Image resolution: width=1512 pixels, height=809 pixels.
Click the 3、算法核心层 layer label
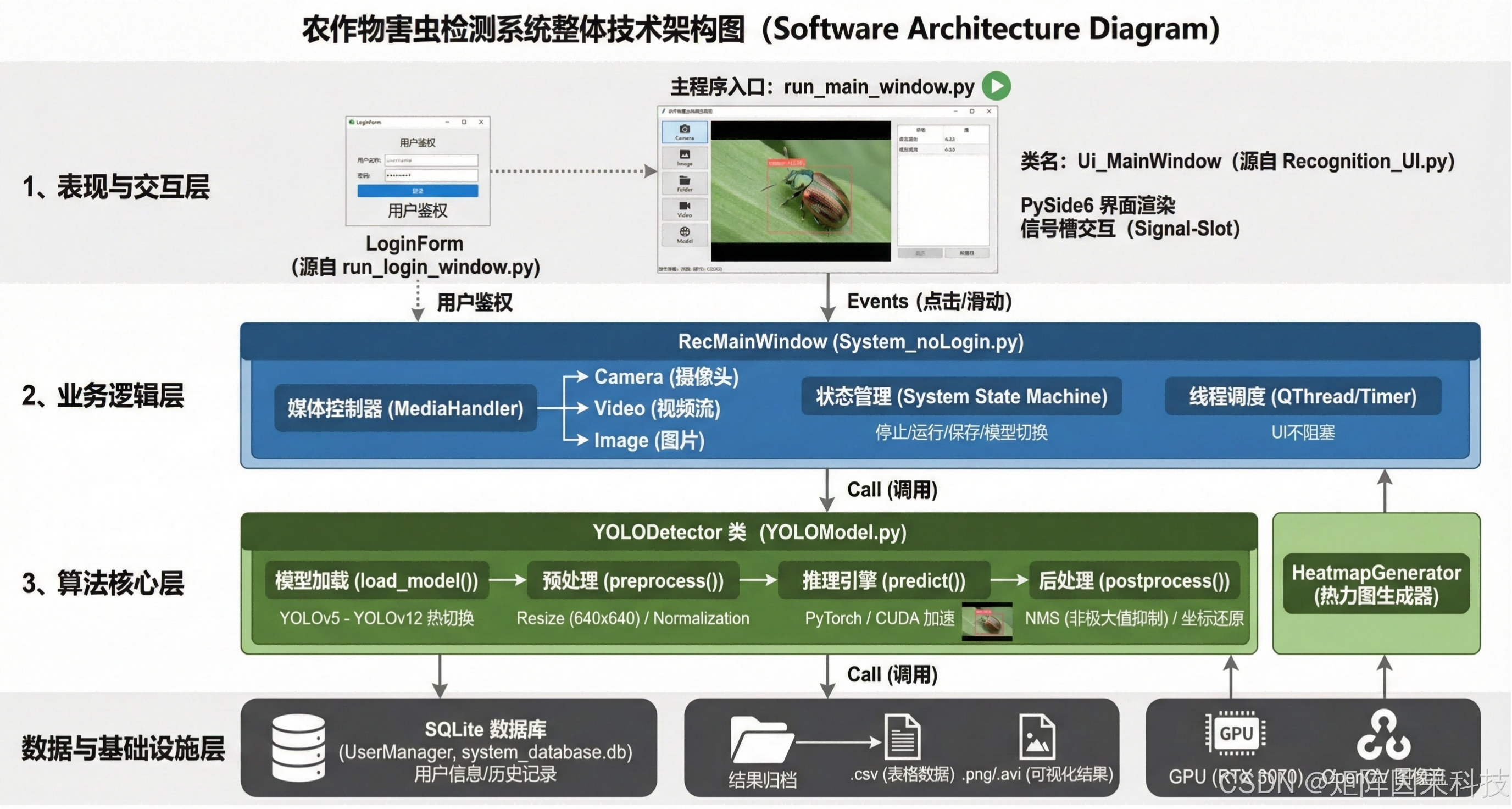click(x=103, y=583)
